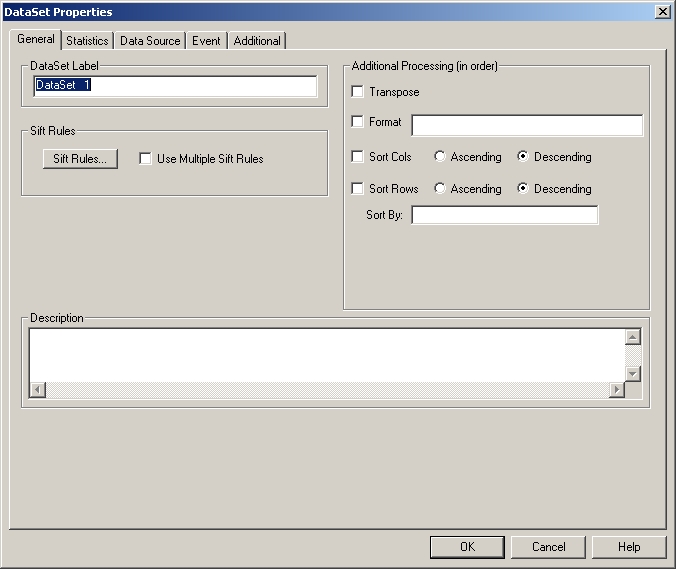Select Descending radio for Sort Rows

click(x=523, y=189)
